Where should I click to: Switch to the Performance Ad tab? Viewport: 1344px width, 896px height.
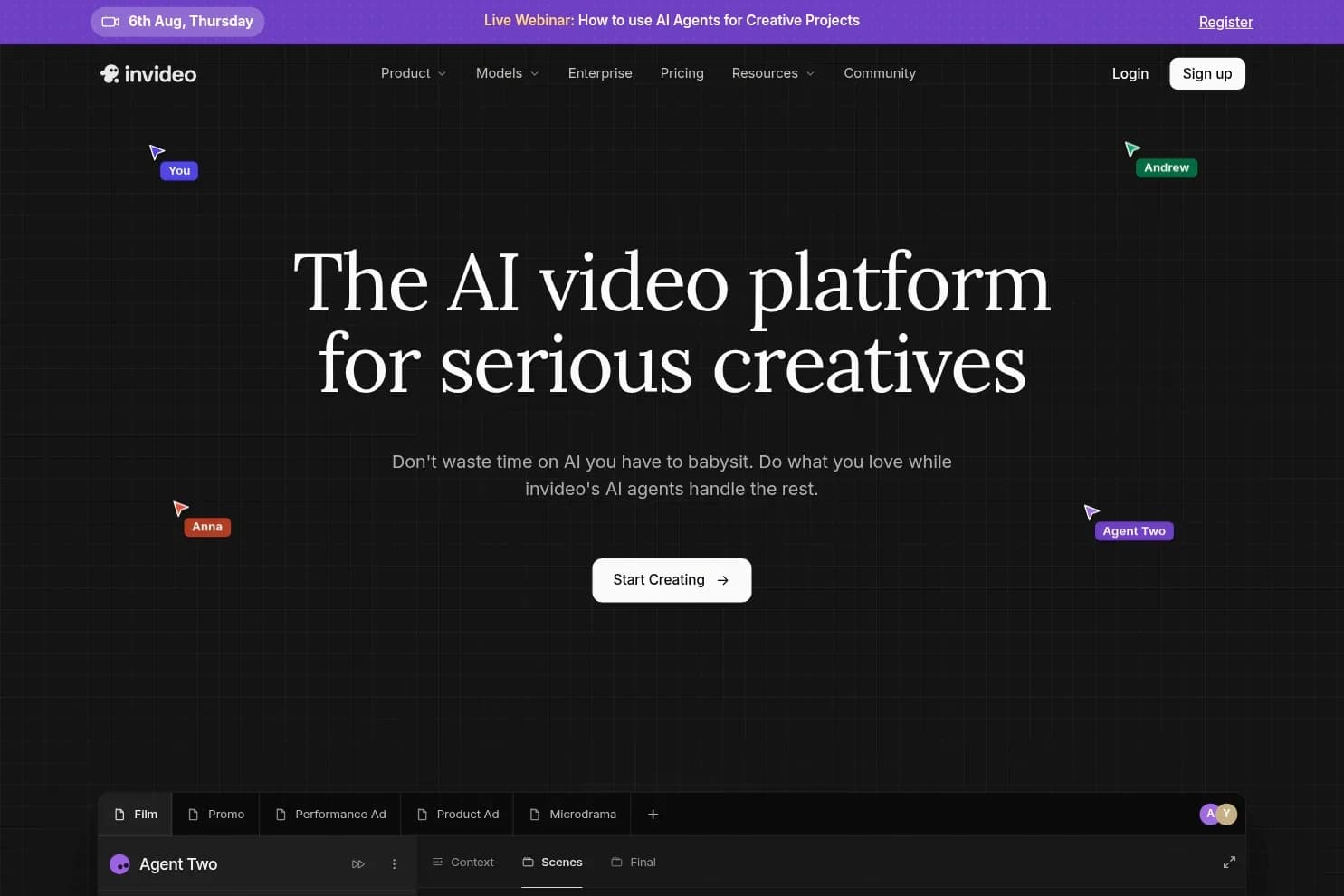click(x=330, y=815)
